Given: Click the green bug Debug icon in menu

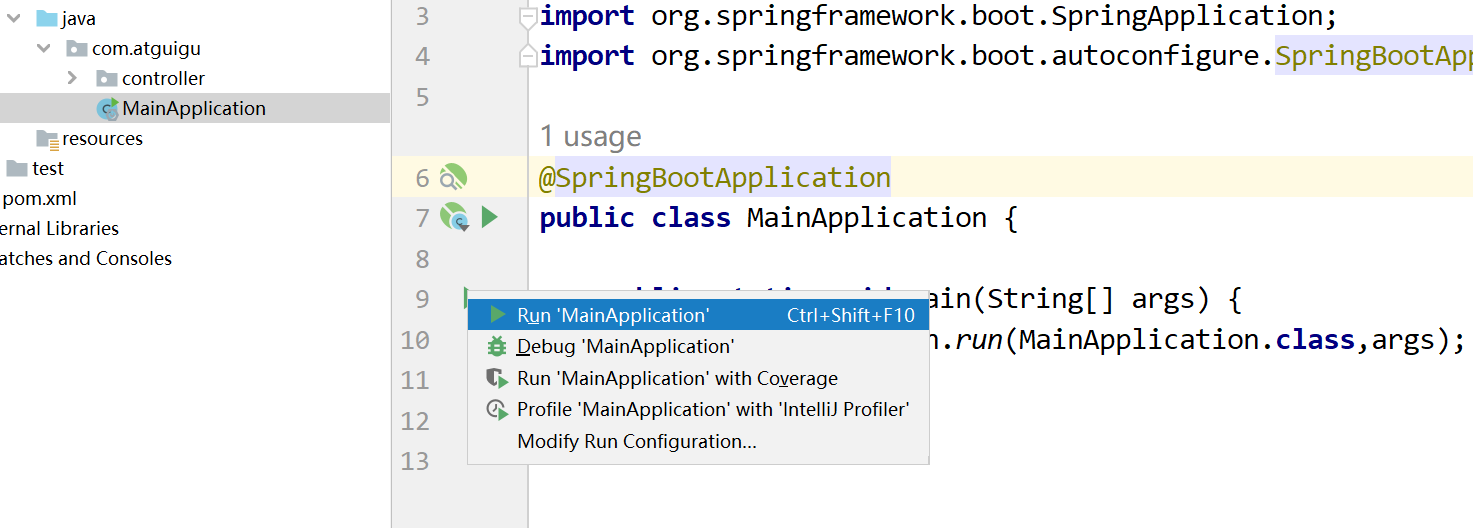Looking at the screenshot, I should (x=496, y=347).
